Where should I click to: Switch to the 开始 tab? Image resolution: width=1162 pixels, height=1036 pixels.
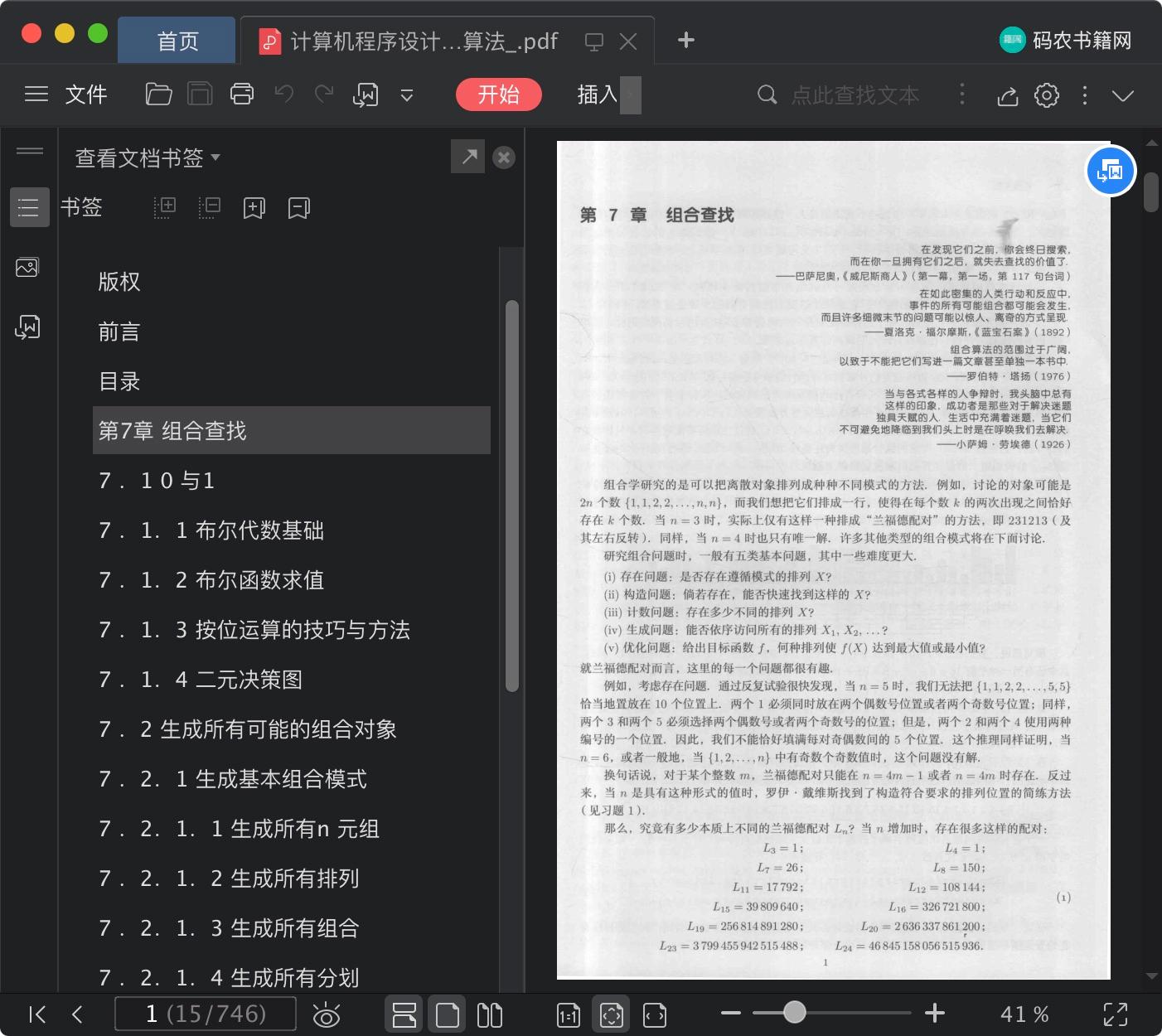pos(499,94)
